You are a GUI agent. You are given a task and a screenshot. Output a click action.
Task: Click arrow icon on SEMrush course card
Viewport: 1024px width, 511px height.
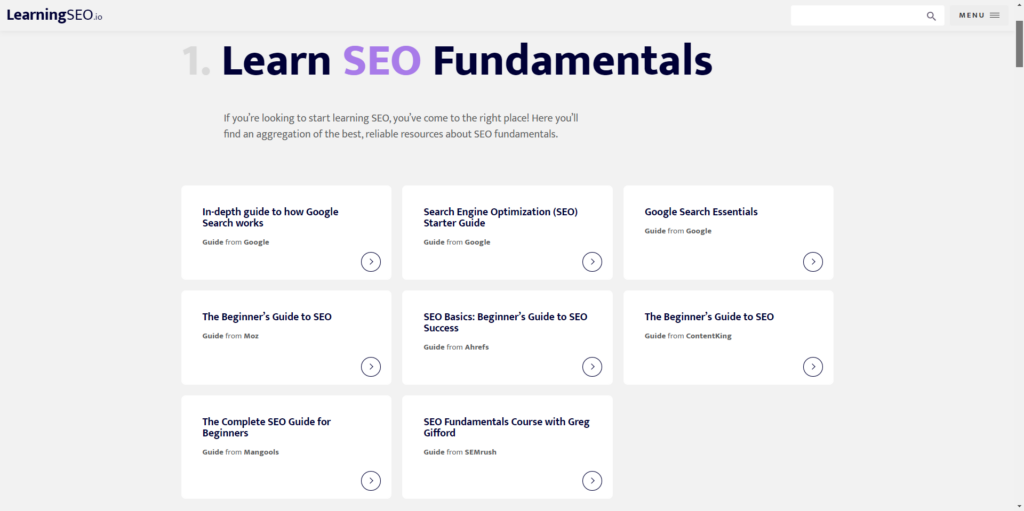592,481
